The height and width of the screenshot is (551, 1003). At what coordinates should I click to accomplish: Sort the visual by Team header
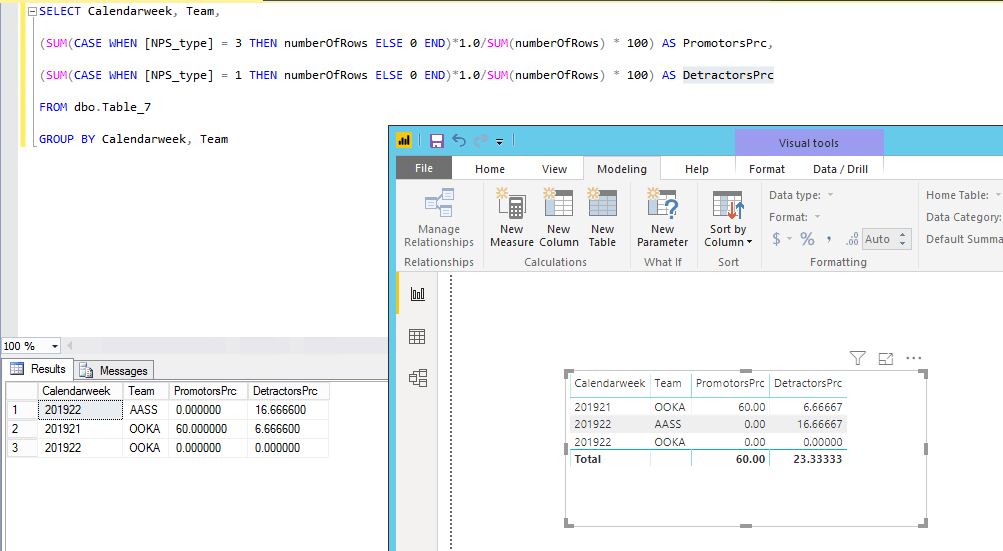668,383
